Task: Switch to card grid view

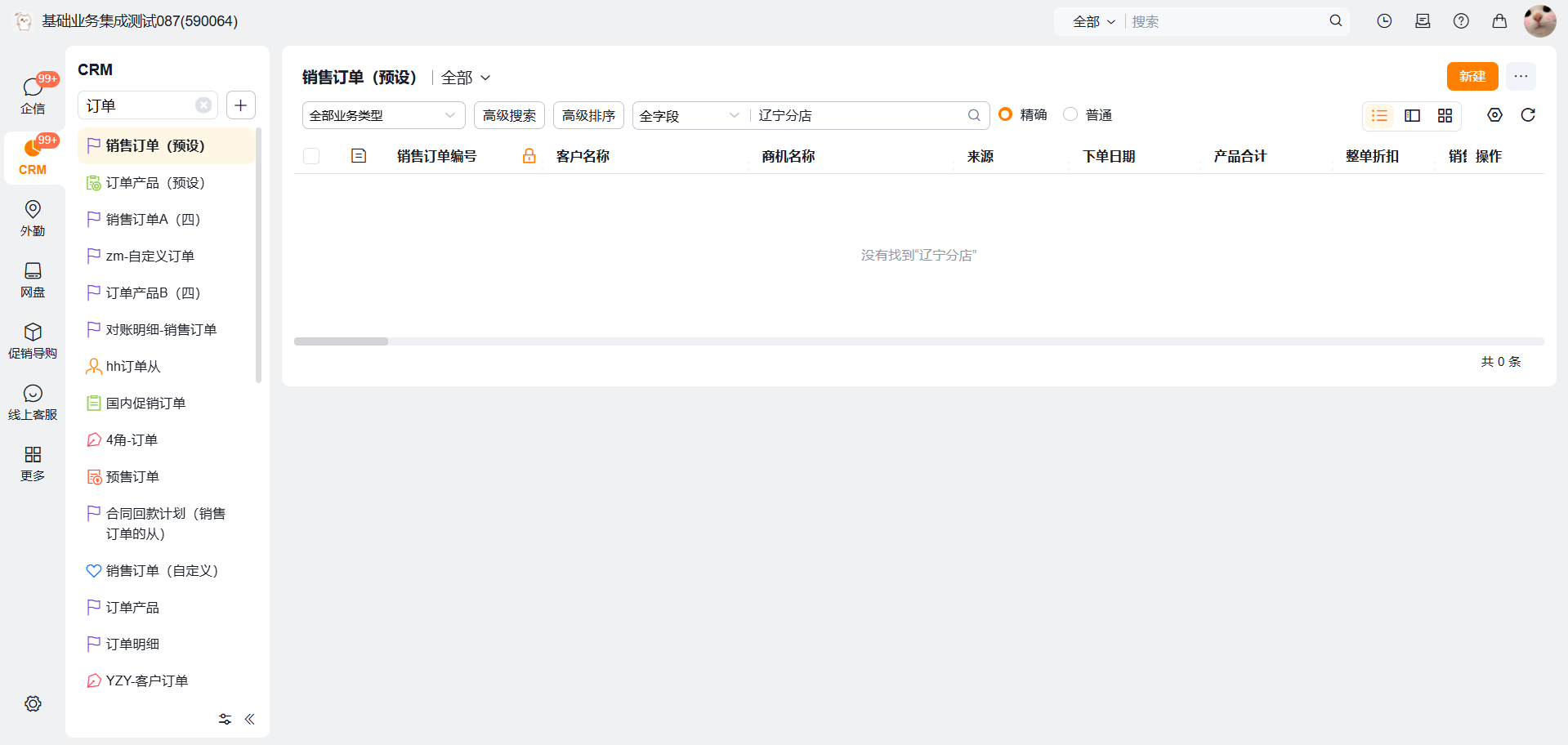Action: [x=1445, y=116]
